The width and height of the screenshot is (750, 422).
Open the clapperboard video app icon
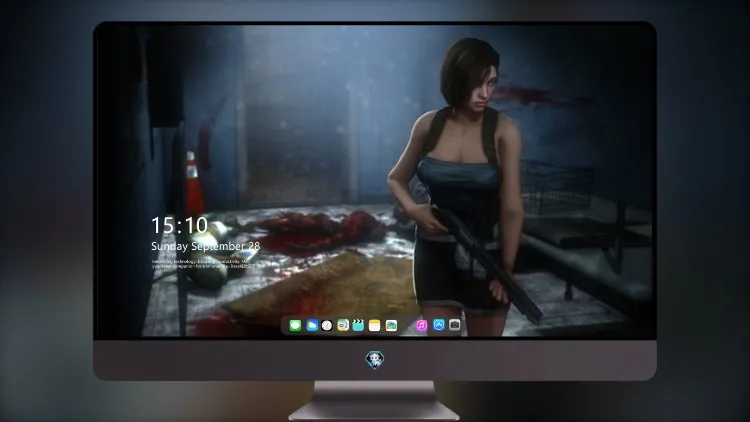click(359, 325)
